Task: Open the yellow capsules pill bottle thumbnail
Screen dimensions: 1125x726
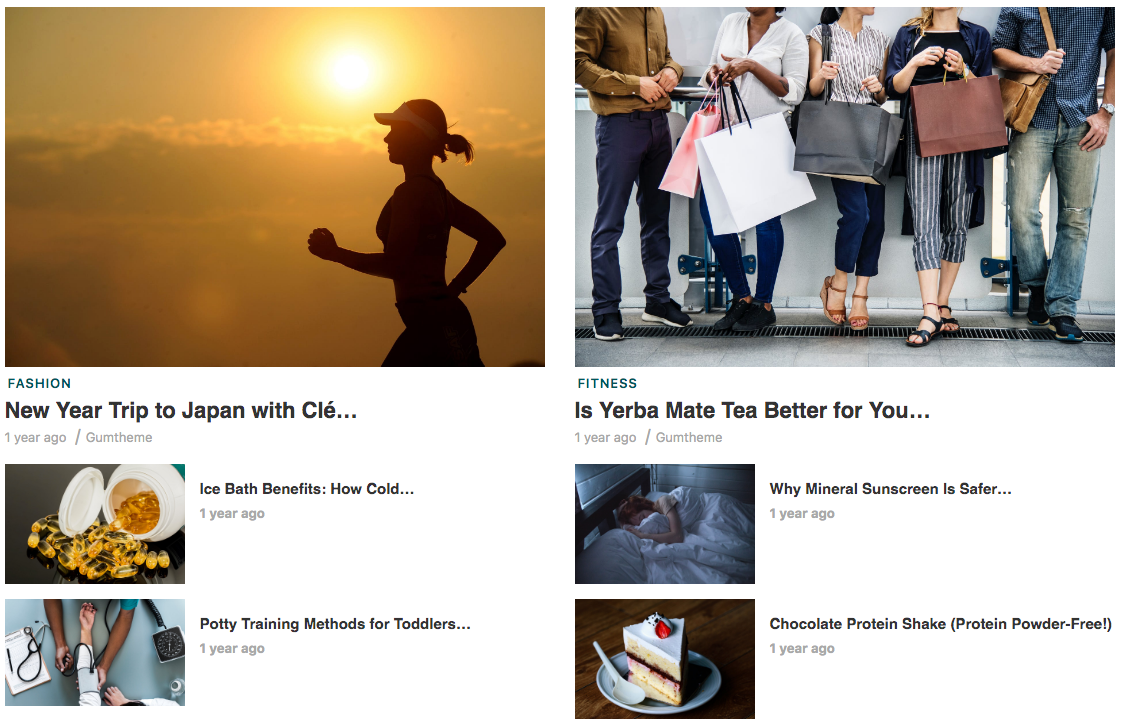Action: pyautogui.click(x=95, y=524)
